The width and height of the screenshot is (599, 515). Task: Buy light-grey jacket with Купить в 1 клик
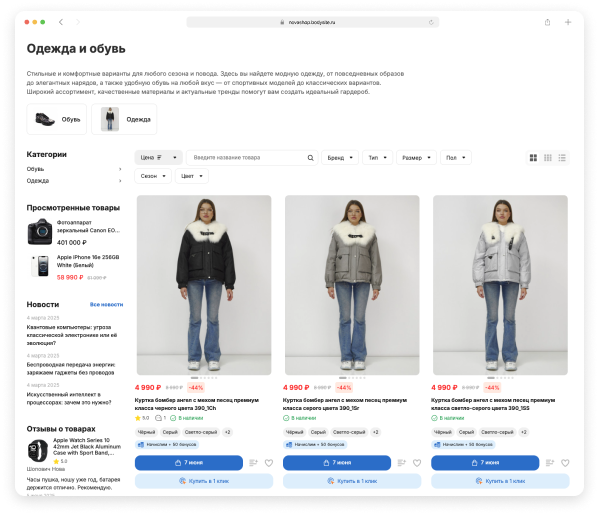tap(500, 481)
